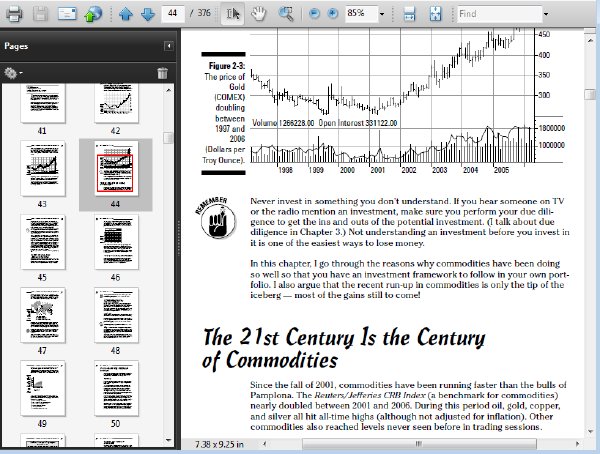This screenshot has height=454, width=600.
Task: Click the Figure 2-3 caption label
Action: 227,66
